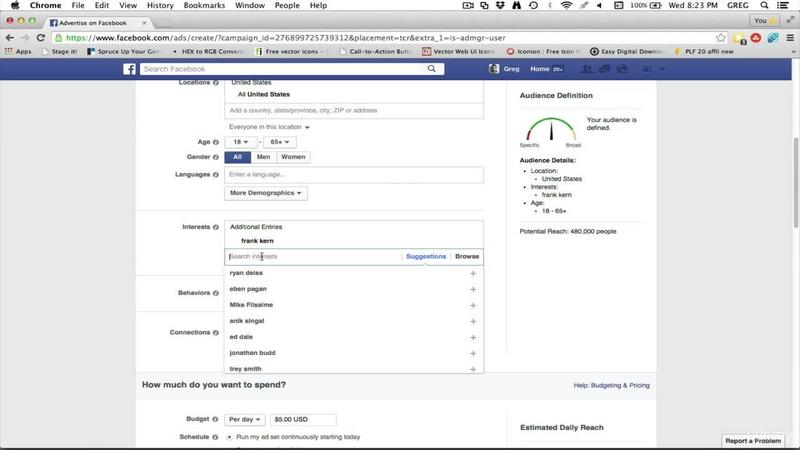
Task: Click the page vertical scrollbar
Action: click(795, 182)
